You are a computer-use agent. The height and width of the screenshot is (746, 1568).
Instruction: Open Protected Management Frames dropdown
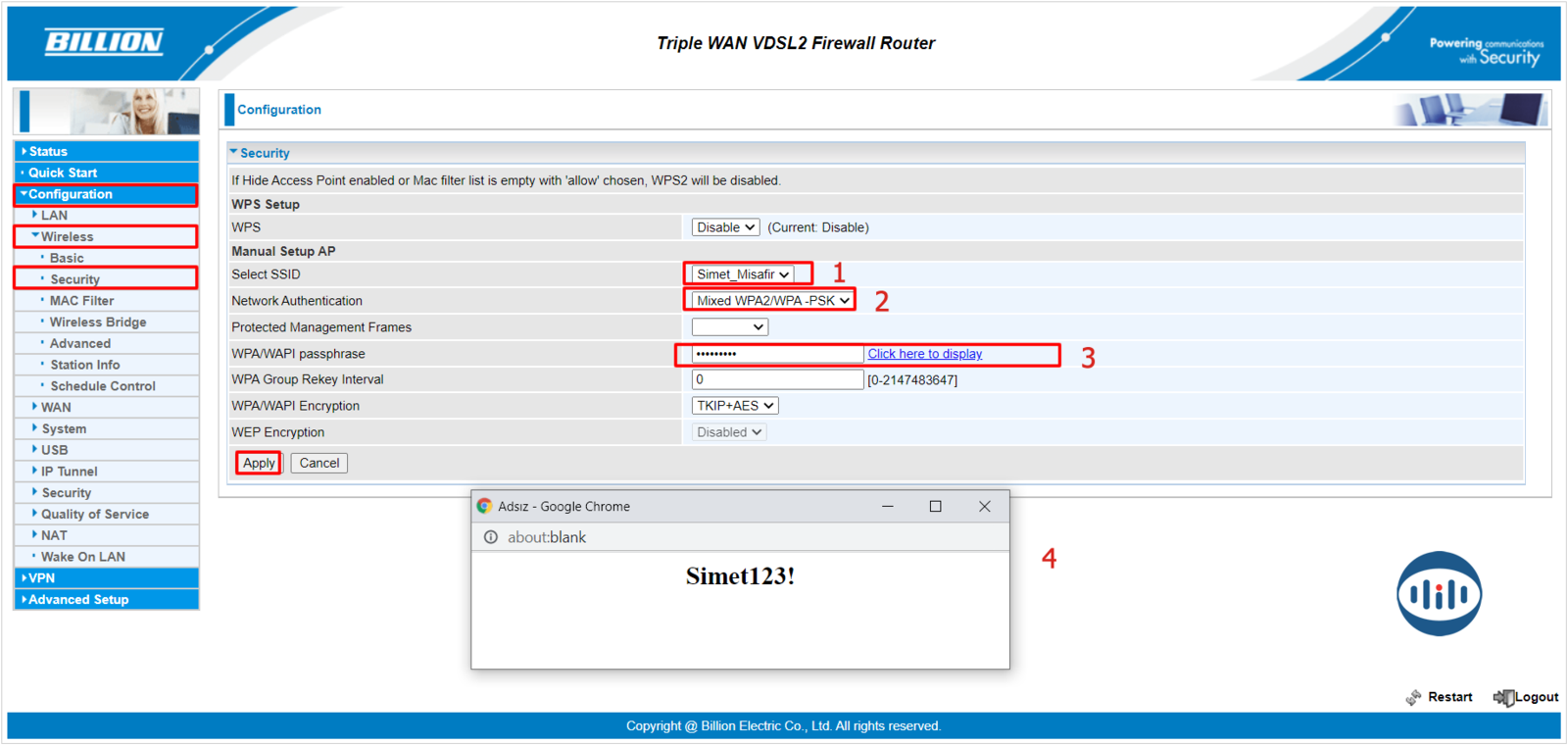click(729, 327)
